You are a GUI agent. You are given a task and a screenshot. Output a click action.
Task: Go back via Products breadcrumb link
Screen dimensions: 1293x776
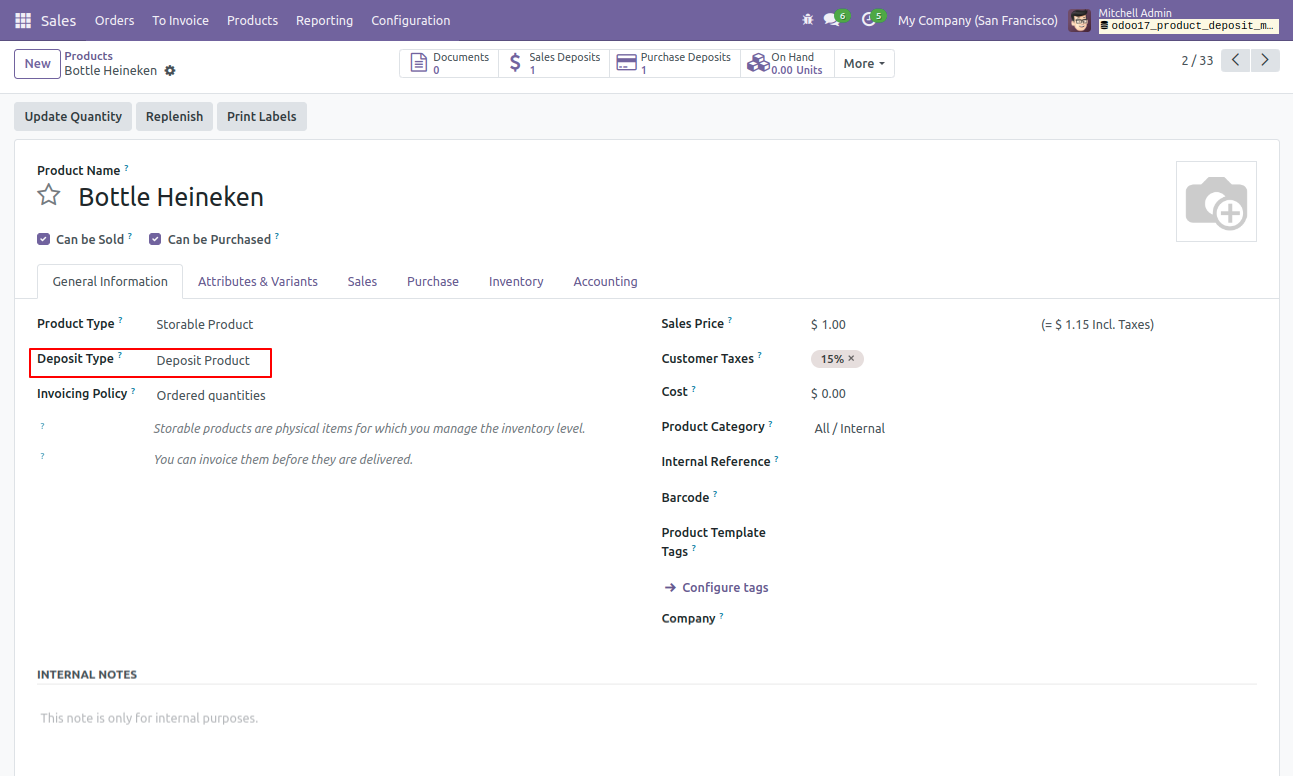click(88, 56)
